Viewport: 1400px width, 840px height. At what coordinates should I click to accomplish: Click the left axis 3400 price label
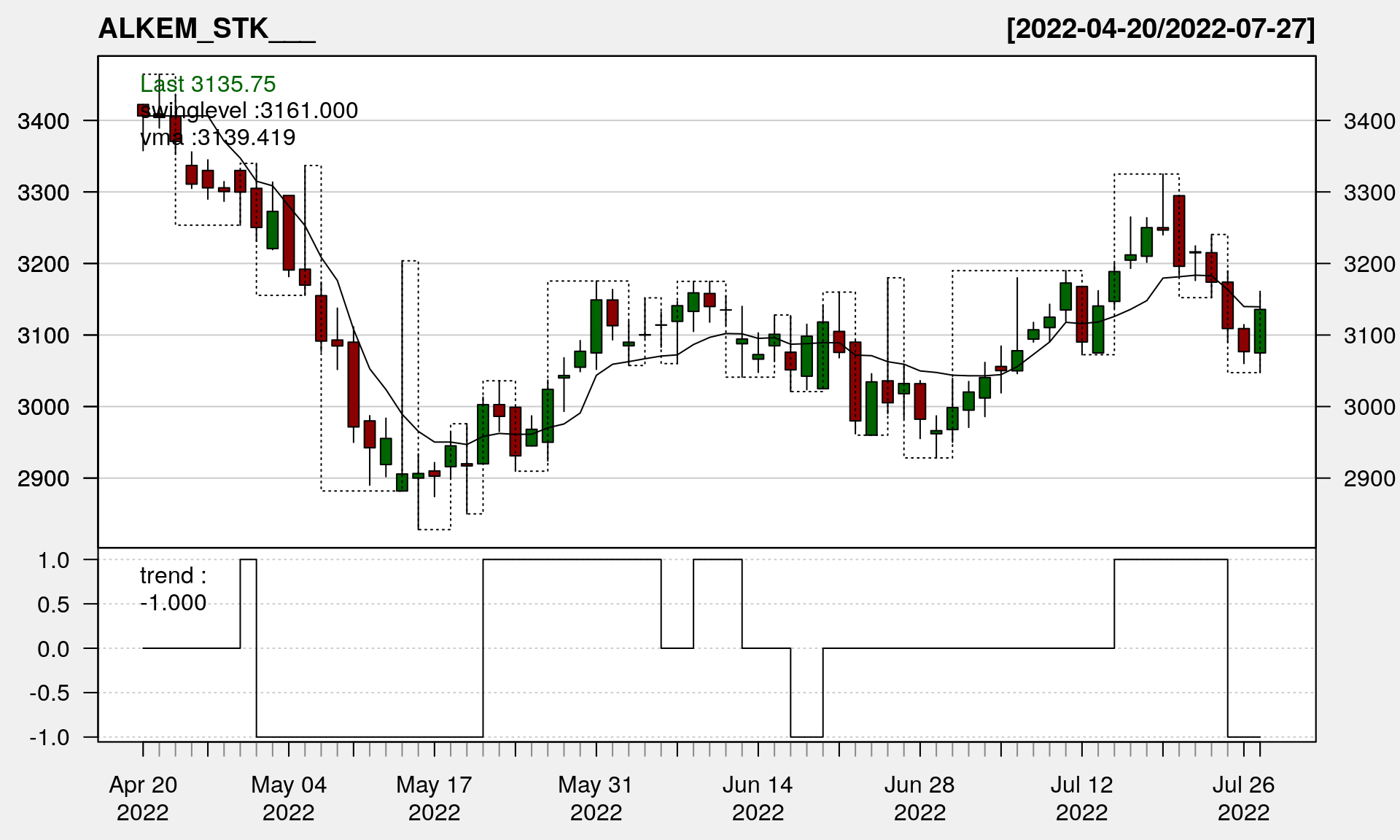click(x=43, y=121)
